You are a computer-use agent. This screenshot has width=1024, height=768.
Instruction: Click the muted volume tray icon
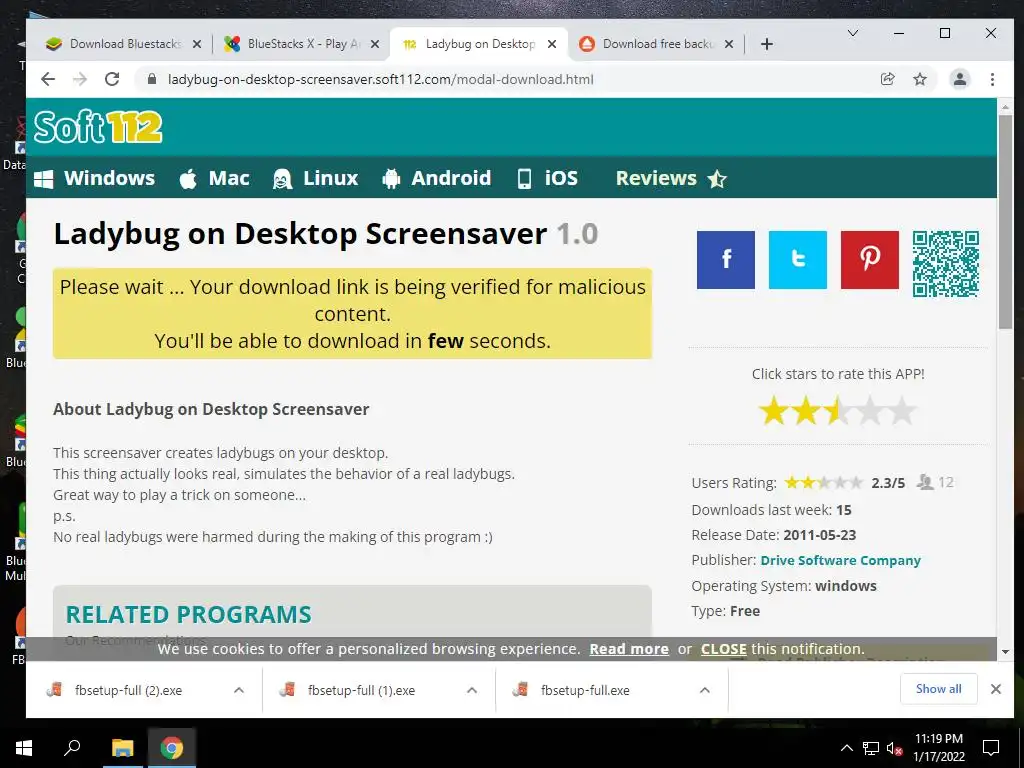coord(894,748)
